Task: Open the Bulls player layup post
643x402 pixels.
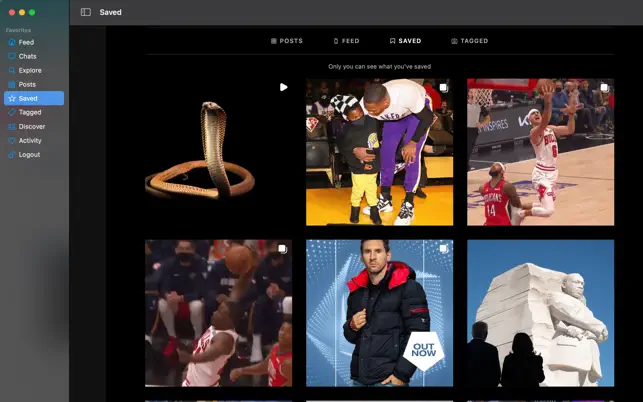Action: pos(540,152)
